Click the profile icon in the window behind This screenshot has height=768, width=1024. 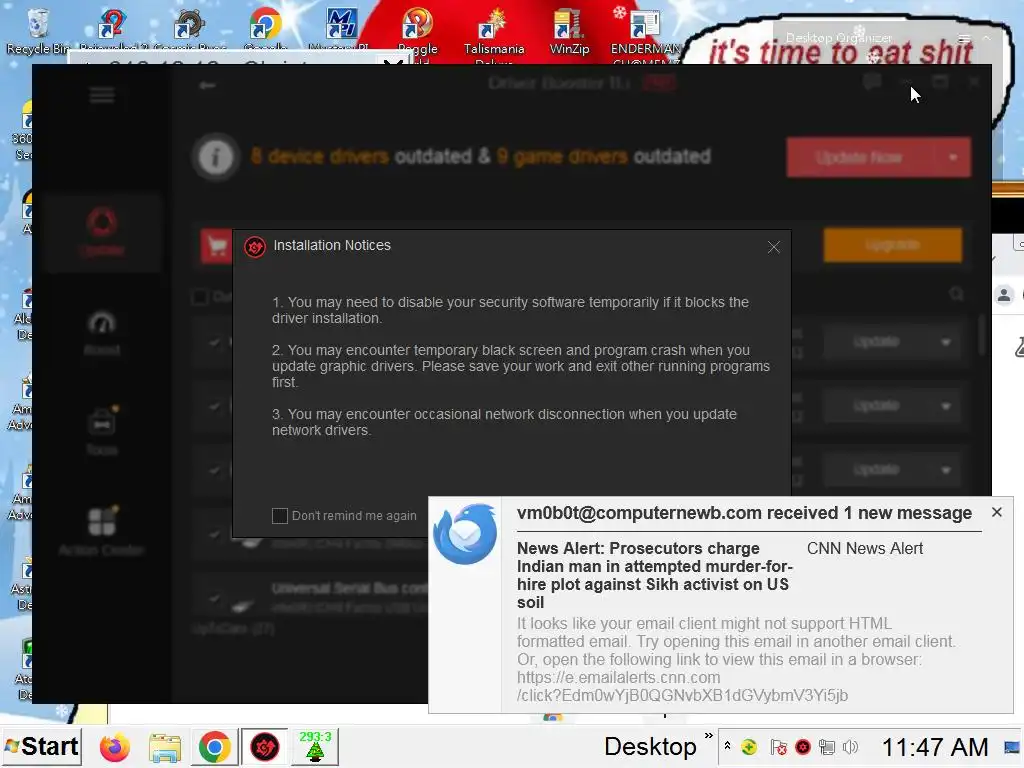(1004, 295)
